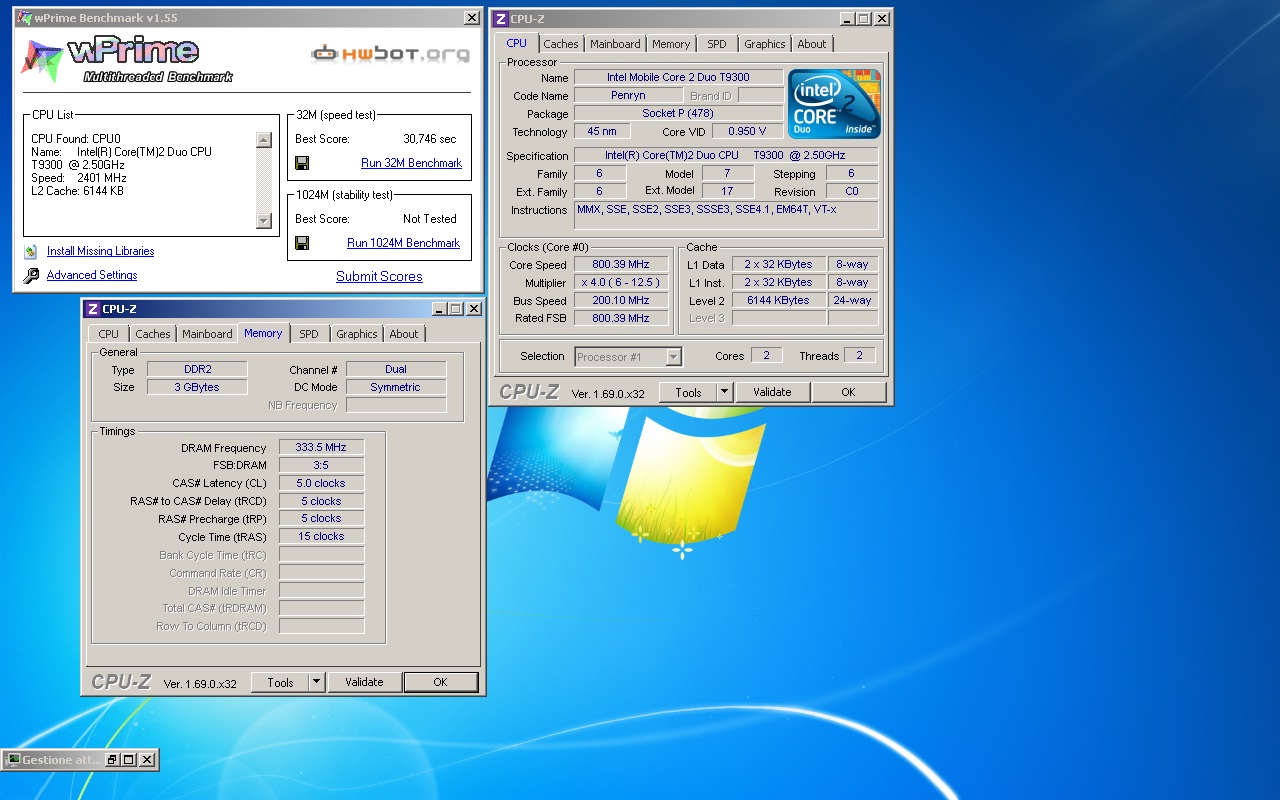The height and width of the screenshot is (800, 1280).
Task: Click the Gestione att... minimized window icon
Action: point(12,760)
